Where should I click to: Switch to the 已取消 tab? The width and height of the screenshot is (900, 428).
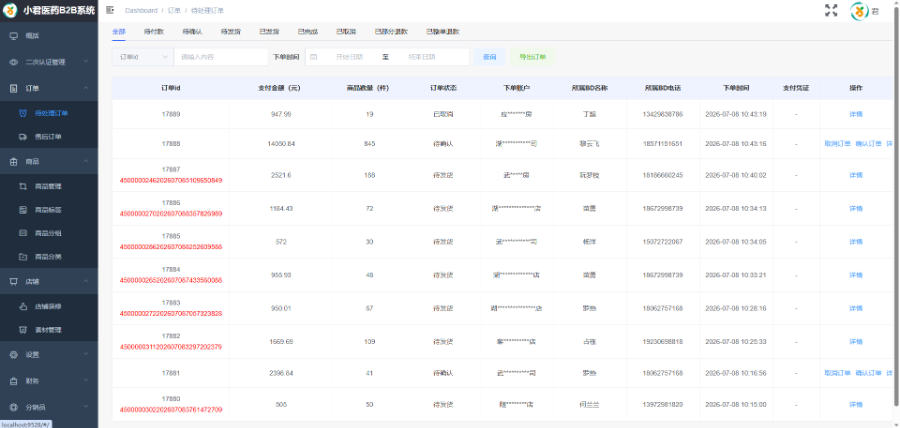[x=346, y=32]
